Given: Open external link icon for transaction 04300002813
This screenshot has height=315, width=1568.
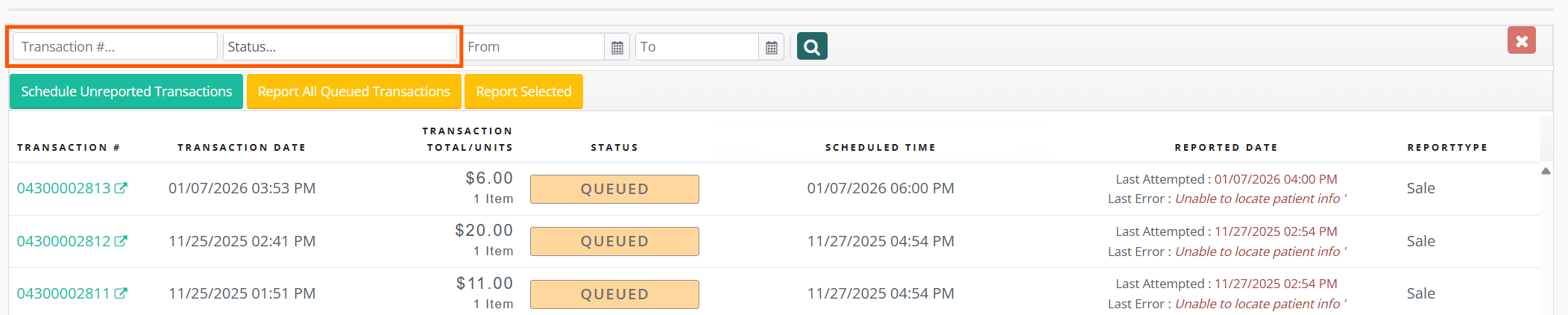Looking at the screenshot, I should [121, 188].
